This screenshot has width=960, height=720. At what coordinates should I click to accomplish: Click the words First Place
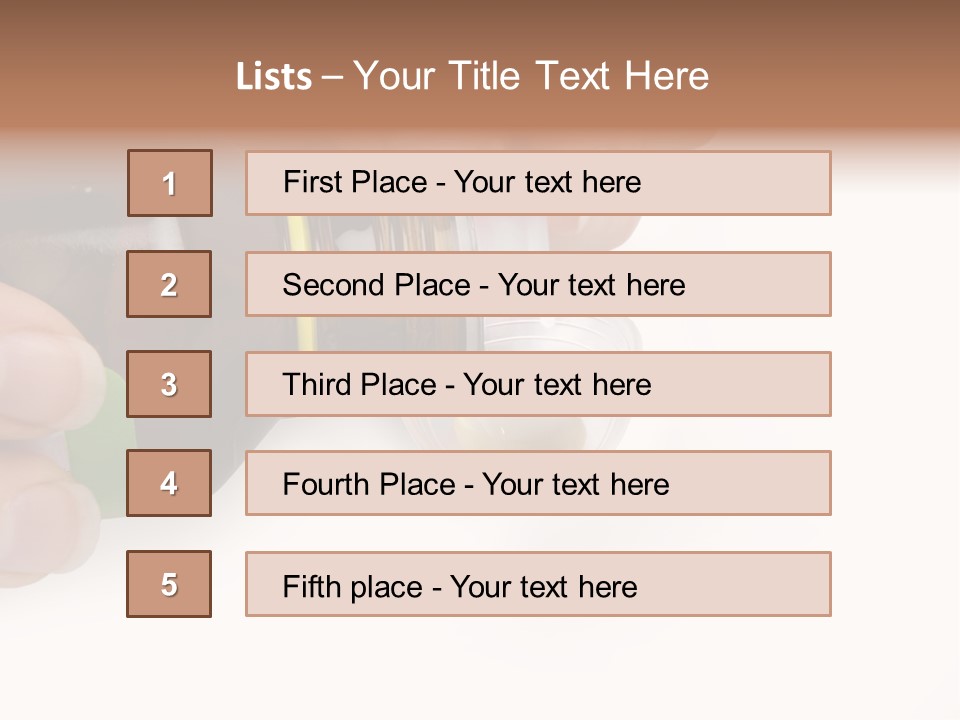click(354, 182)
